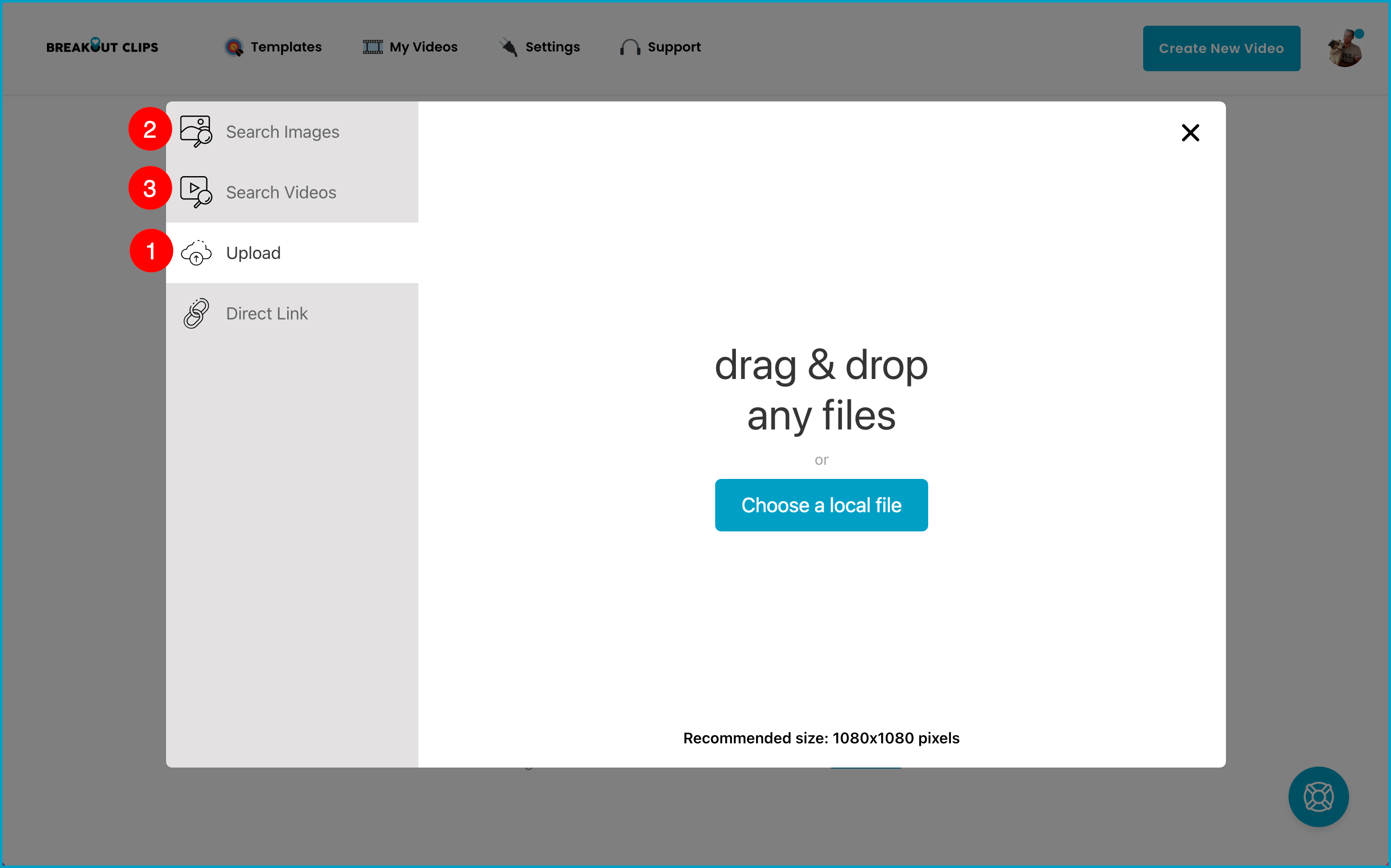Switch to the Search Videos tab
The height and width of the screenshot is (868, 1391).
point(281,192)
